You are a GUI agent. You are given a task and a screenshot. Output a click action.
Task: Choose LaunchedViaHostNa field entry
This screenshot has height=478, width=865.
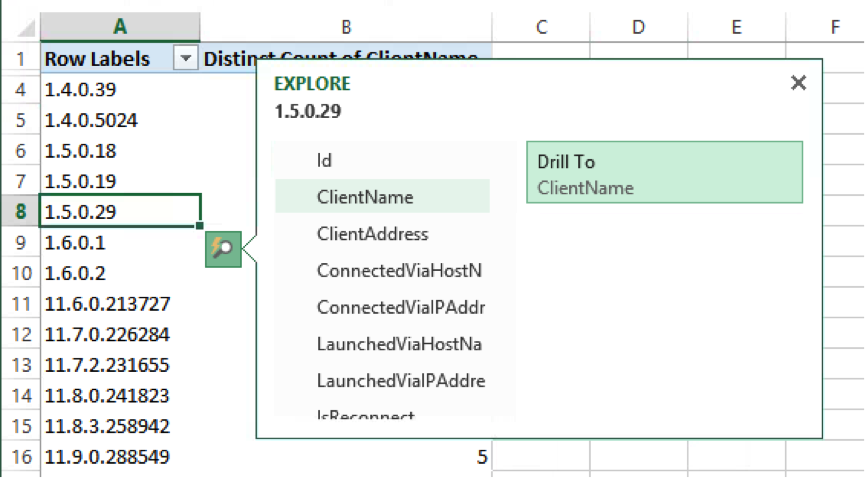[x=399, y=344]
